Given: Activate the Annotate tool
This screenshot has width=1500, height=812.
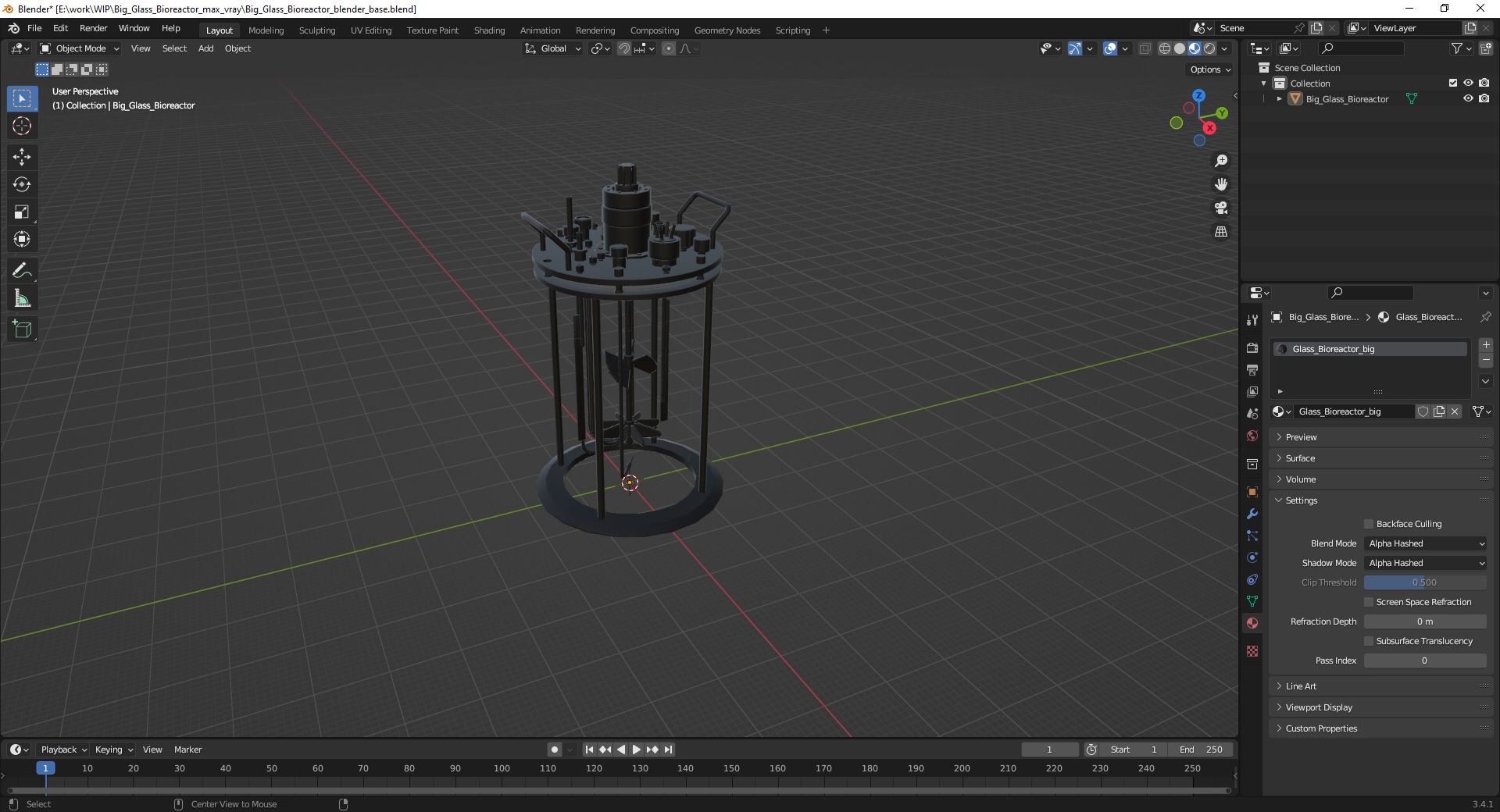Looking at the screenshot, I should click(x=22, y=271).
